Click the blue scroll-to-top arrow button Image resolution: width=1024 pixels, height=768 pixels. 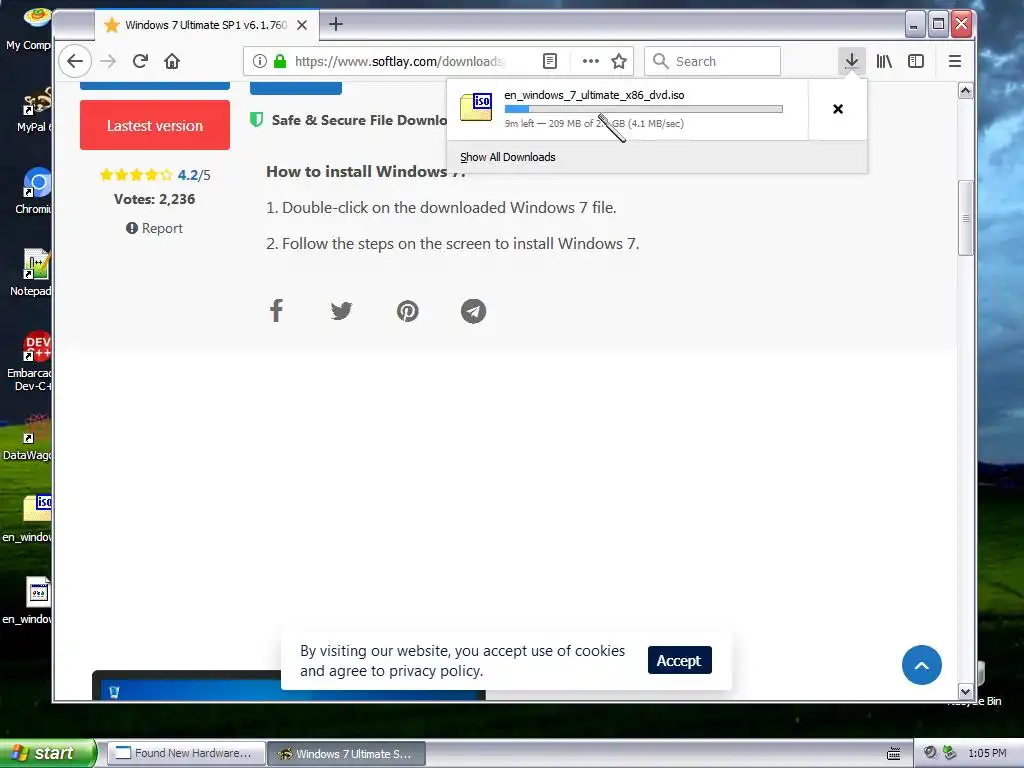(921, 665)
